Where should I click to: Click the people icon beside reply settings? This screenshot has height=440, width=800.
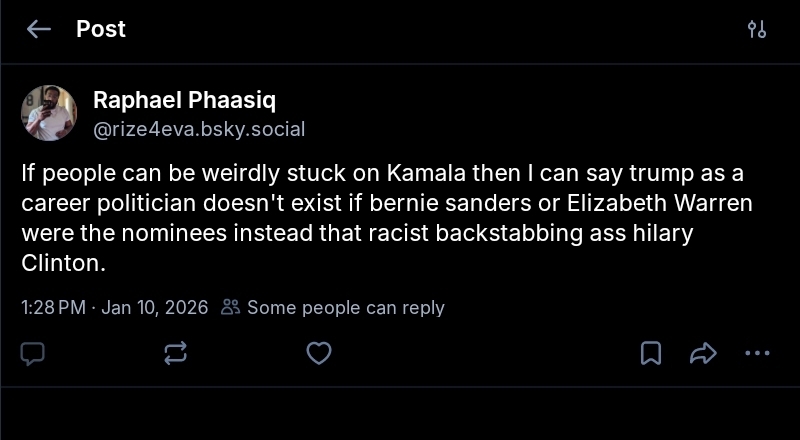(x=231, y=307)
